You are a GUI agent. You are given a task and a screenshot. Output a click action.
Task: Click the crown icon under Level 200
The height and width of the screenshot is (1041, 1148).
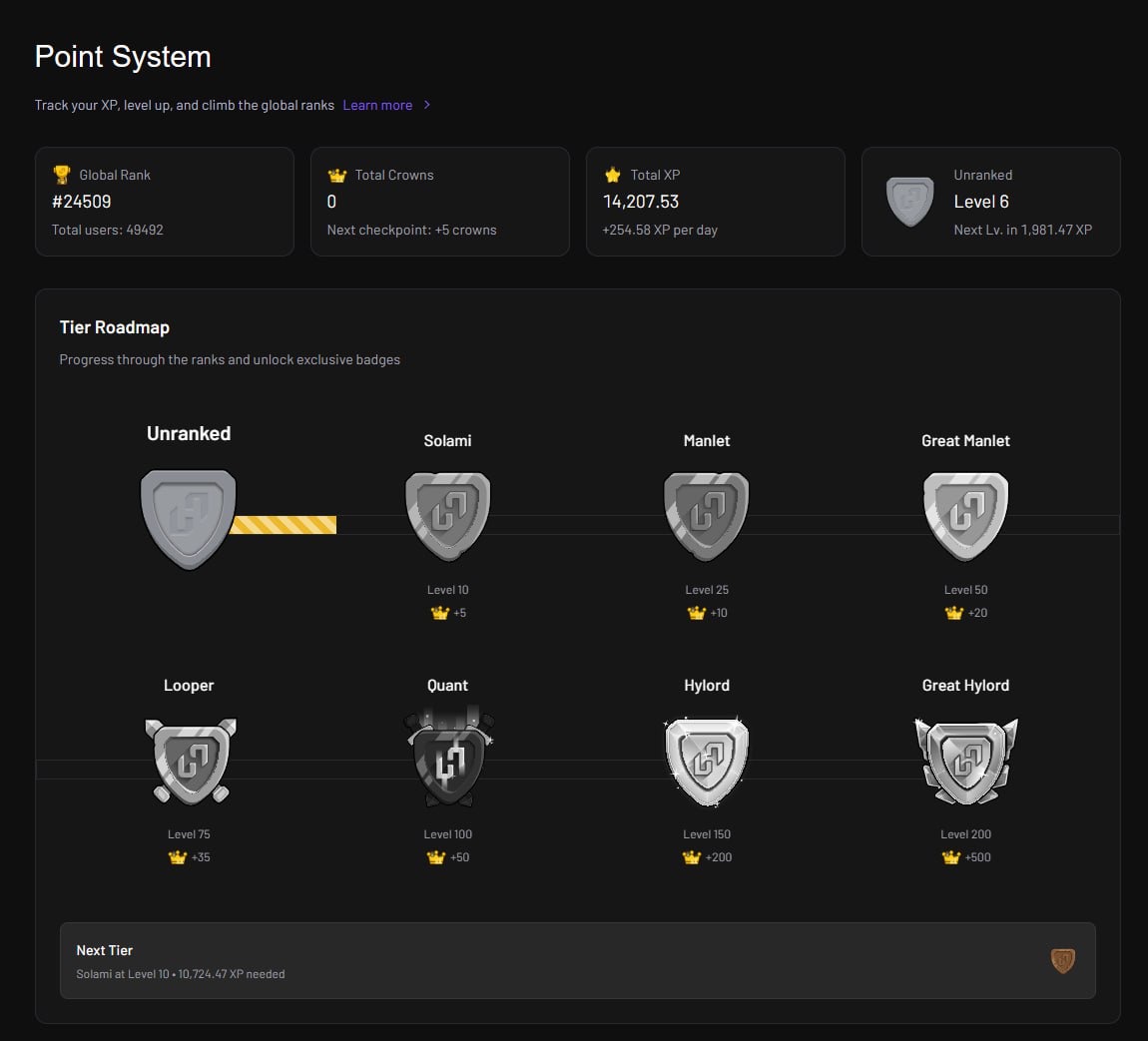(x=951, y=857)
